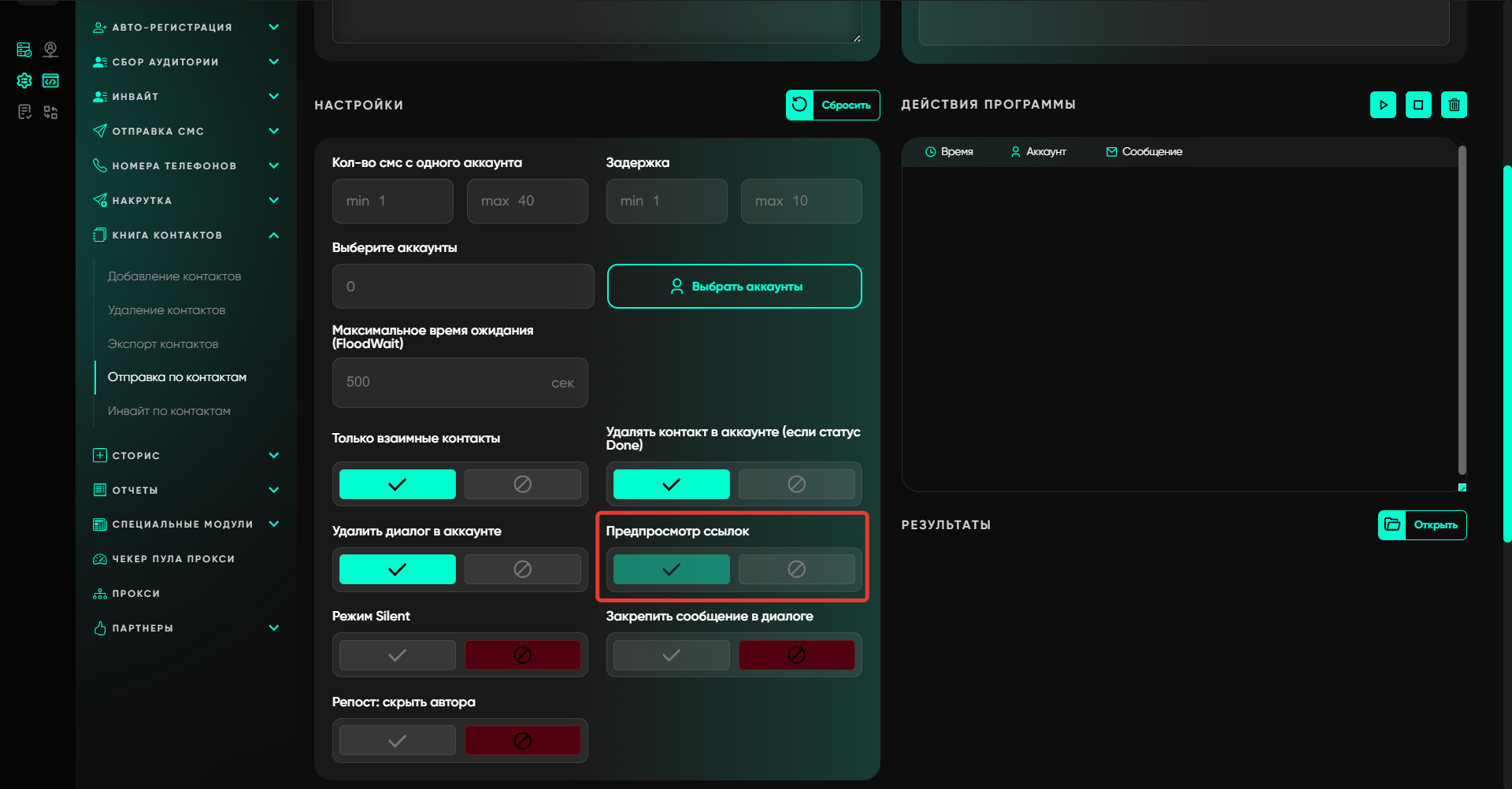Expand the Авто-регистрация menu section
1512x789 pixels.
(x=273, y=27)
